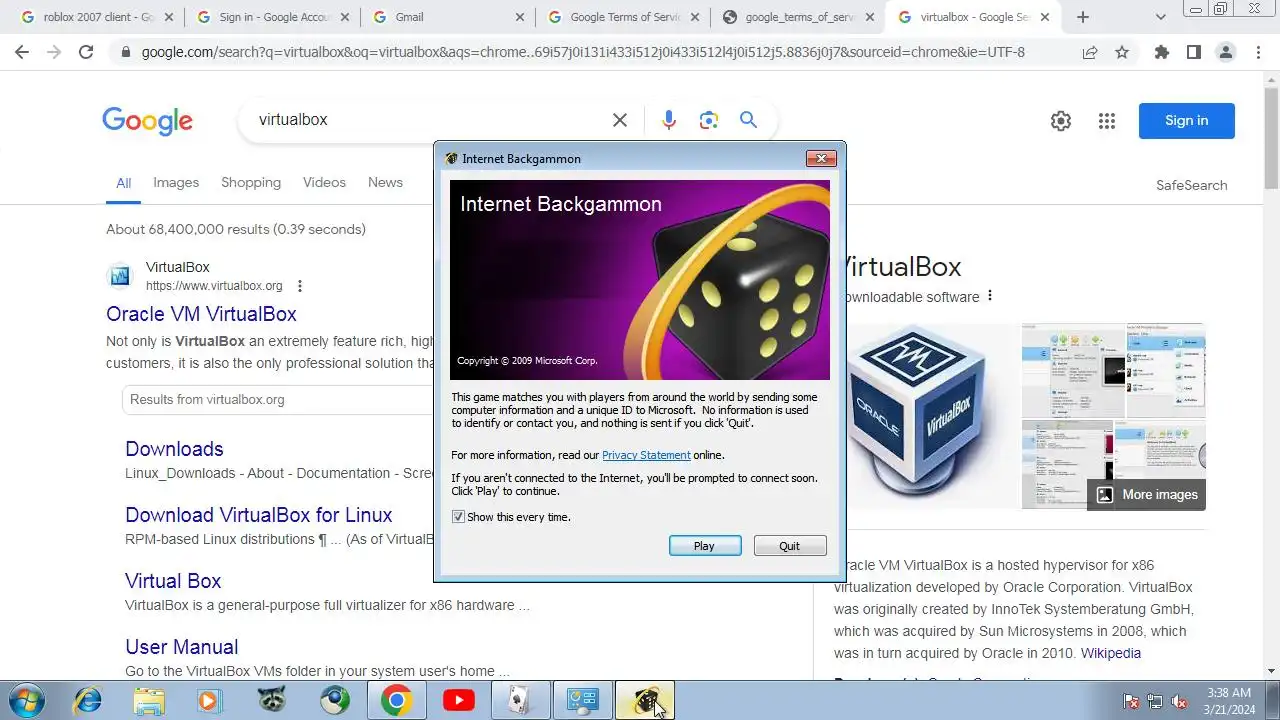Open Chrome extensions puzzle icon
Viewport: 1280px width, 720px height.
point(1161,52)
